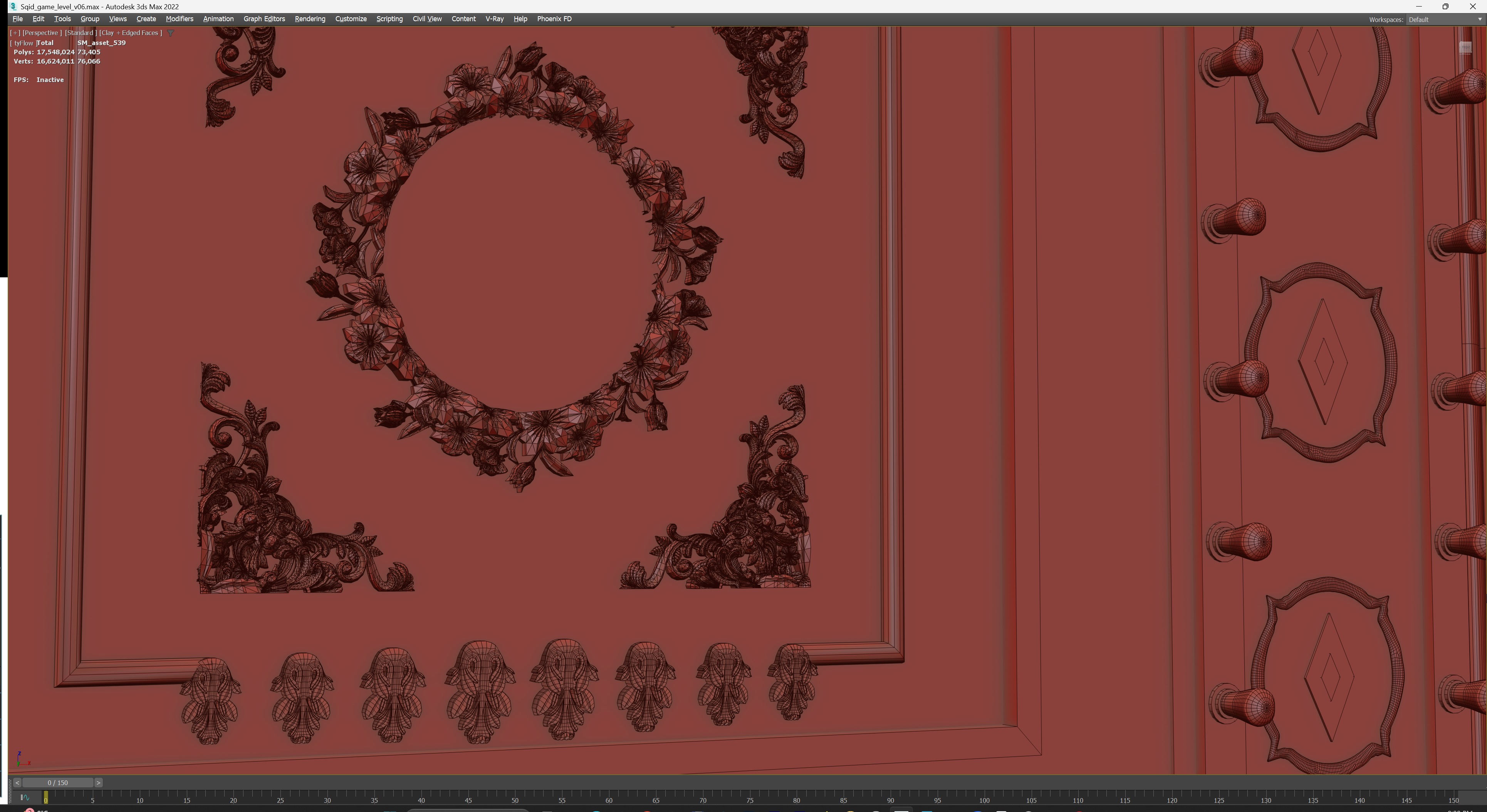
Task: Click the 3ds Max application logo icon
Action: point(13,6)
